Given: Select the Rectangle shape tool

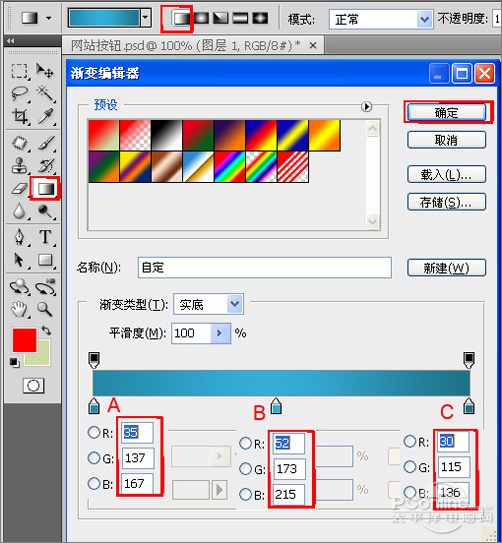Looking at the screenshot, I should [45, 260].
